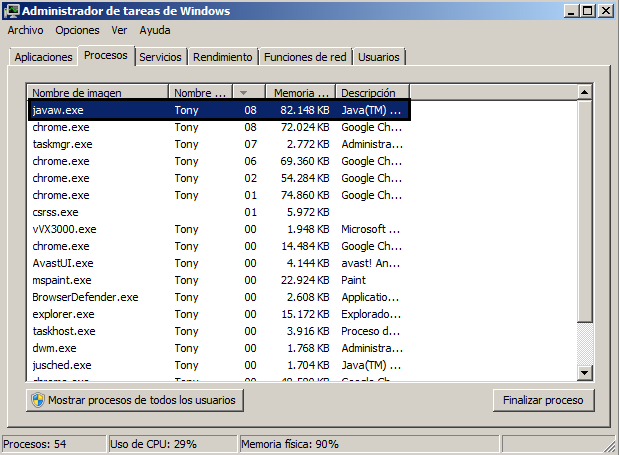This screenshot has width=619, height=455.
Task: Switch to the Usuarios tab
Action: point(379,57)
